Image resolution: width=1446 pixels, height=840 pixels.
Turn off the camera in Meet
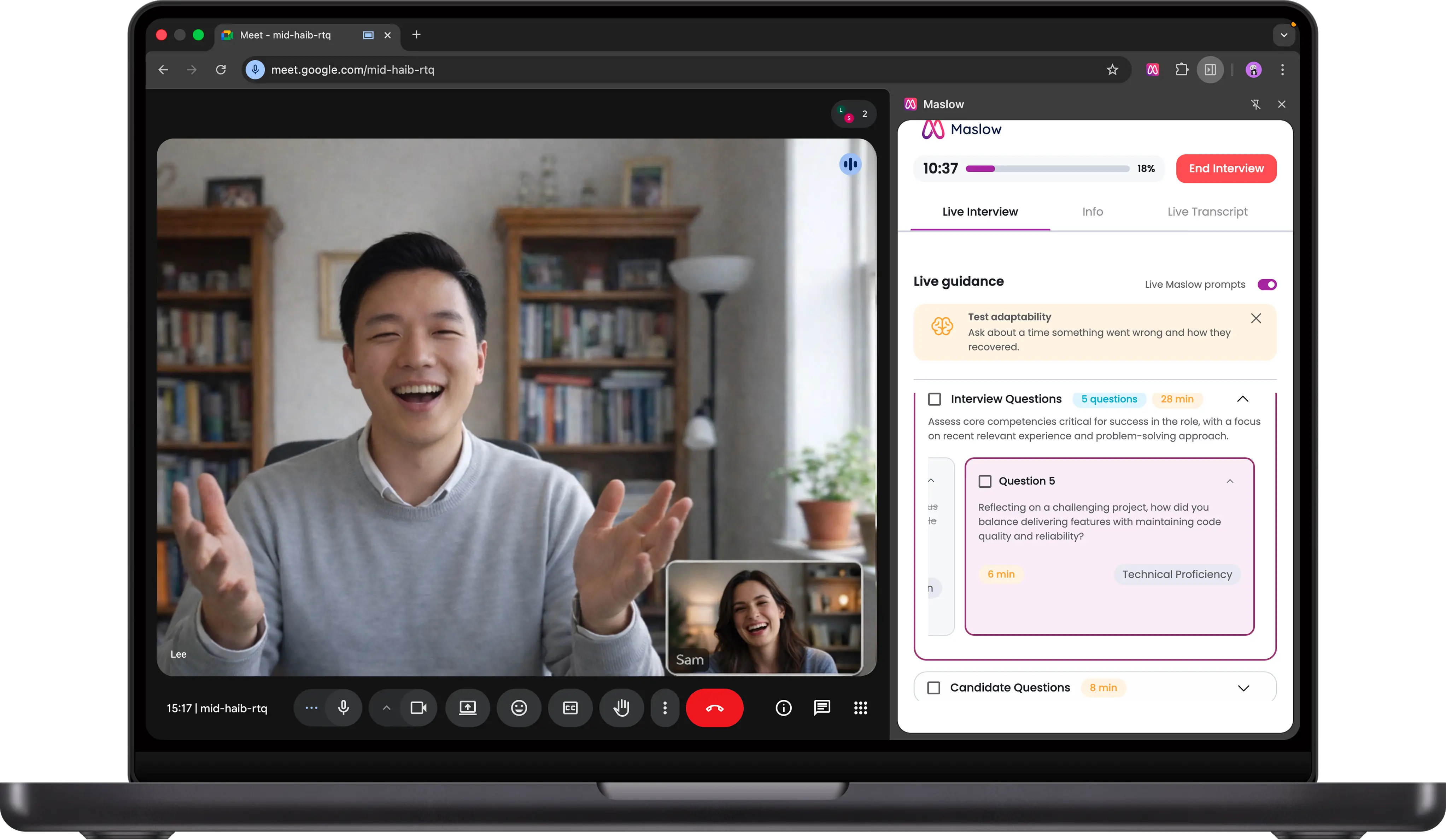pos(418,707)
